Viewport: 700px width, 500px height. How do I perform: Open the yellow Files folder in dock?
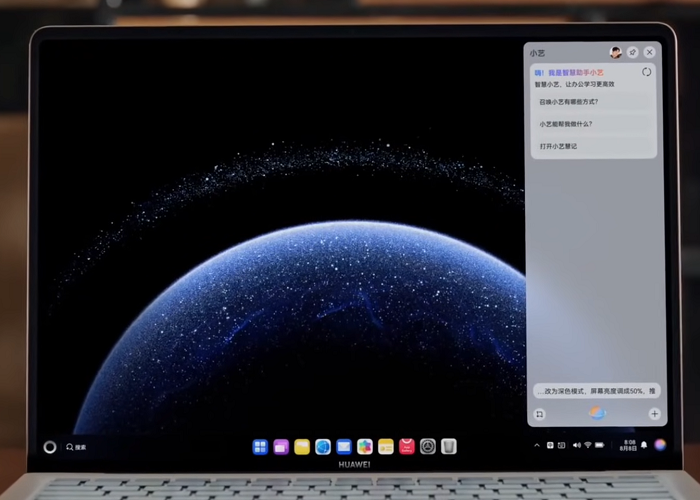(302, 446)
